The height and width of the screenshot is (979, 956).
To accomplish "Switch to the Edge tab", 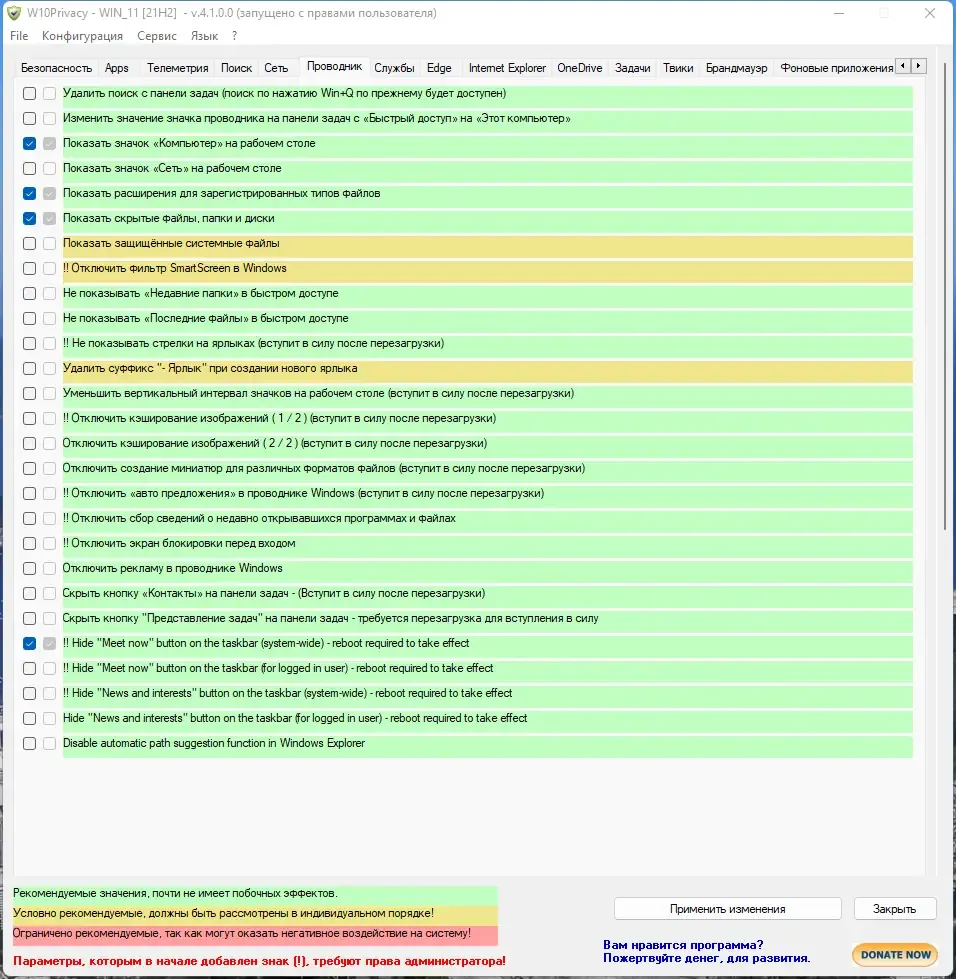I will (x=439, y=68).
